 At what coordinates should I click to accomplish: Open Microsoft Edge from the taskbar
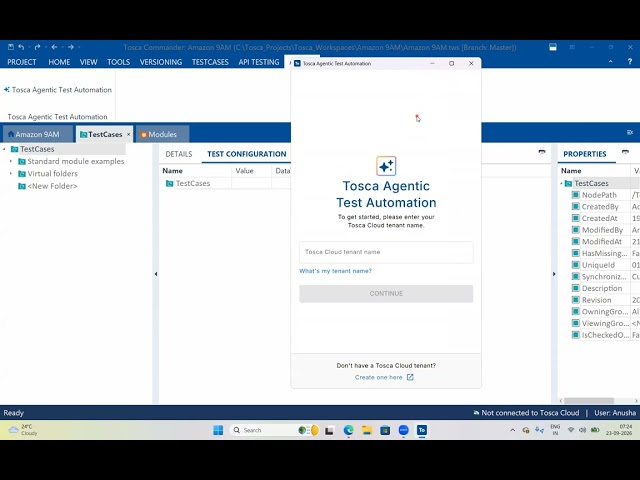(349, 430)
